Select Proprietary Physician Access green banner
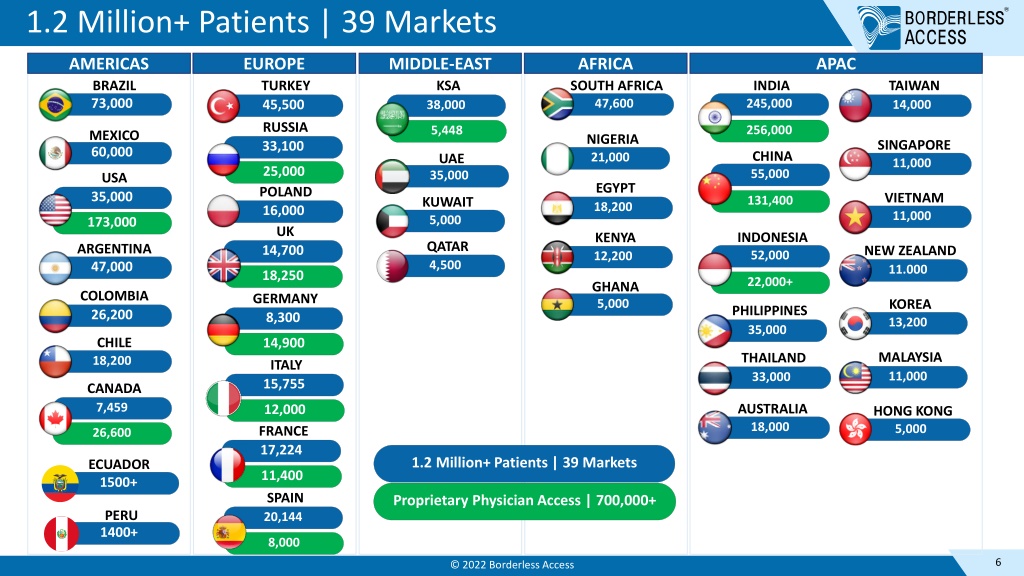This screenshot has width=1024, height=576. pos(524,501)
